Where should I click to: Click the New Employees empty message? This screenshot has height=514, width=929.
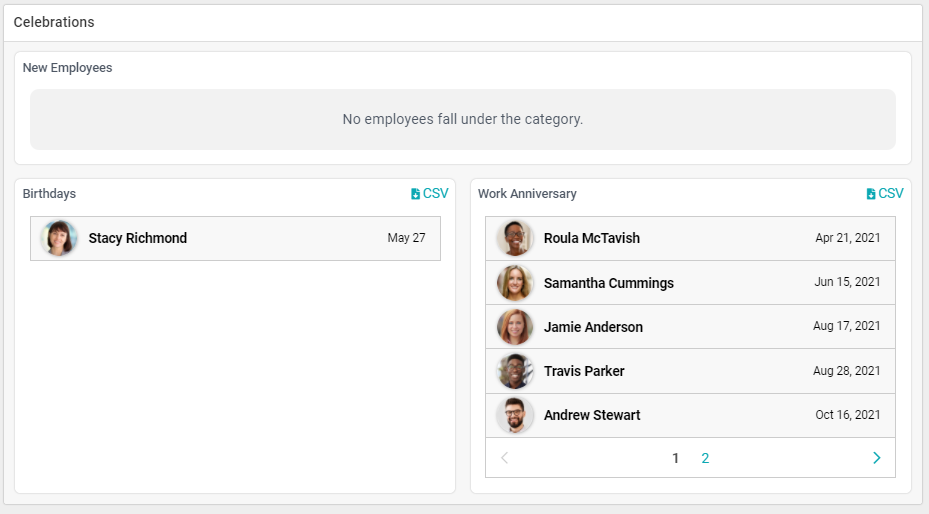point(462,119)
